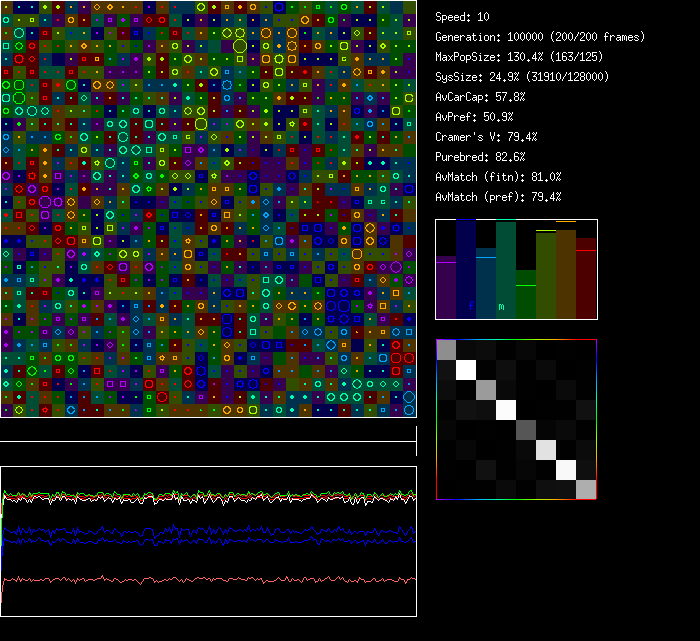
Task: Pick the brown-orange bar in the histogram
Action: [x=566, y=274]
